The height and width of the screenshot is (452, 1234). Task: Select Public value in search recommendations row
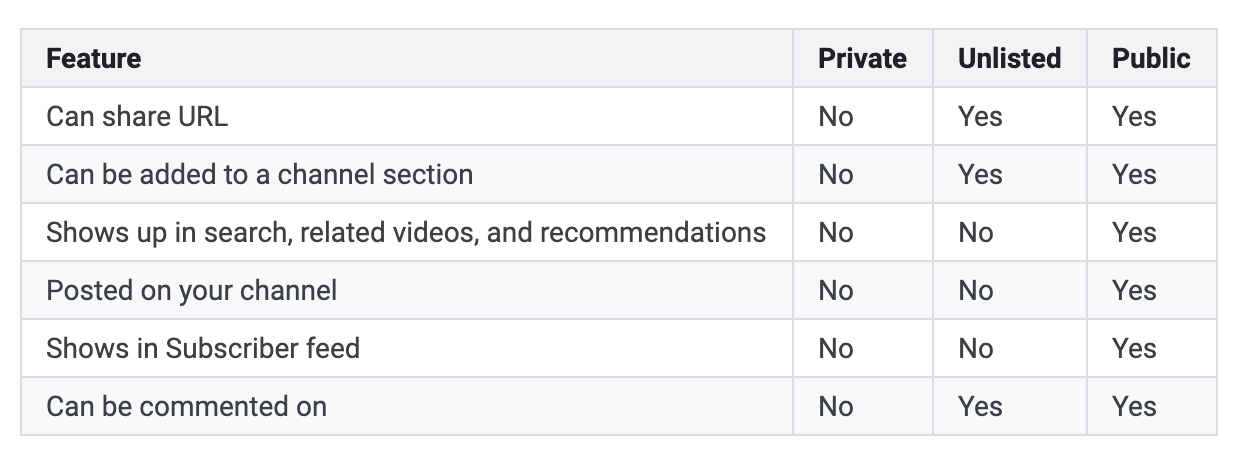coord(1134,232)
